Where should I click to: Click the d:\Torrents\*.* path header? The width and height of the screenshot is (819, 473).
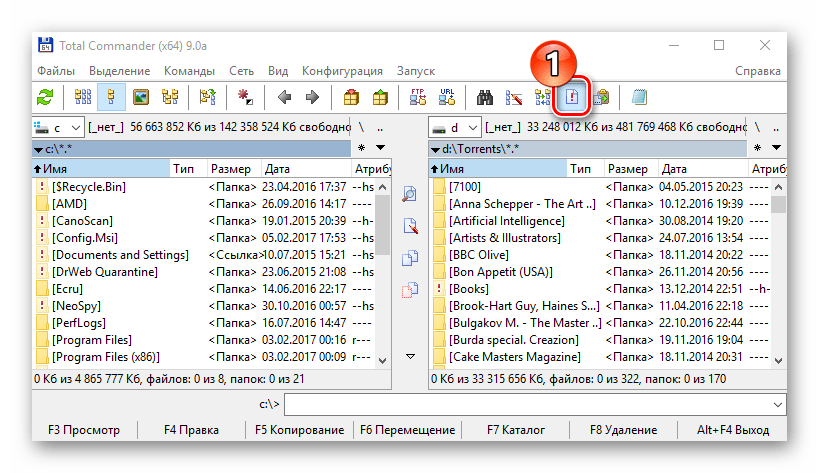pyautogui.click(x=588, y=149)
